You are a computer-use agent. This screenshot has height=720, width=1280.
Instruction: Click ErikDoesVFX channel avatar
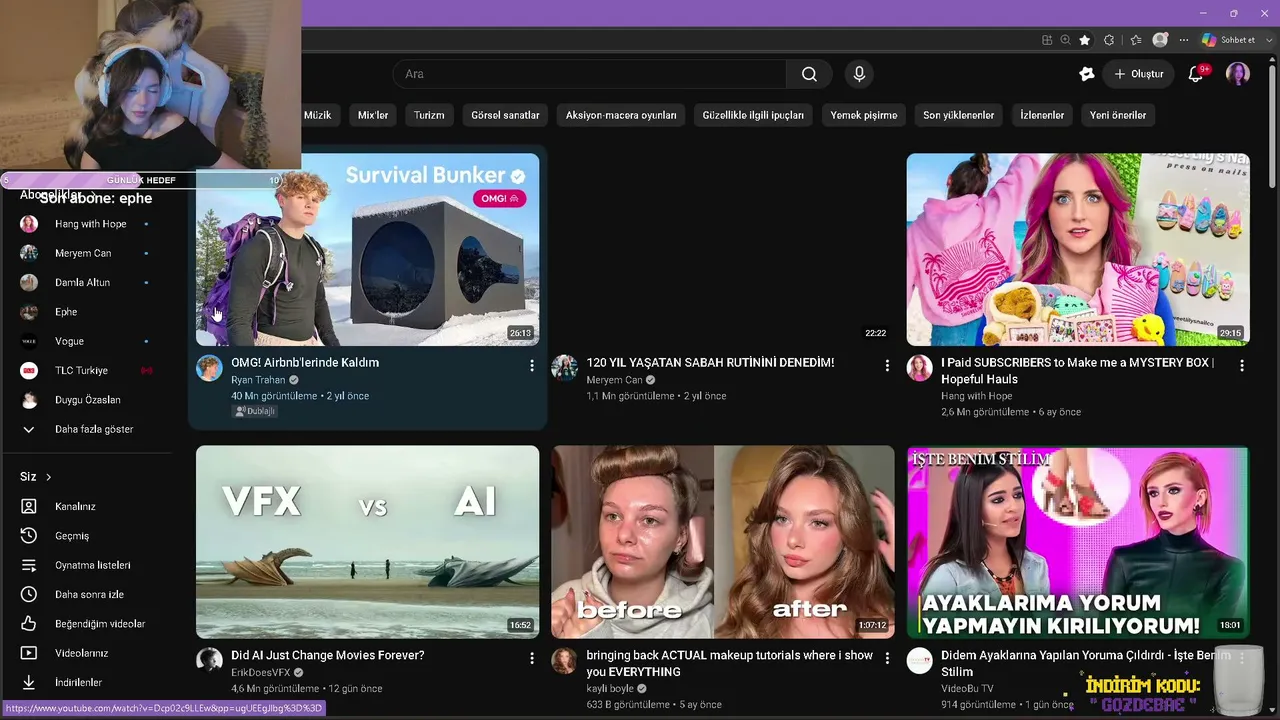click(x=209, y=661)
